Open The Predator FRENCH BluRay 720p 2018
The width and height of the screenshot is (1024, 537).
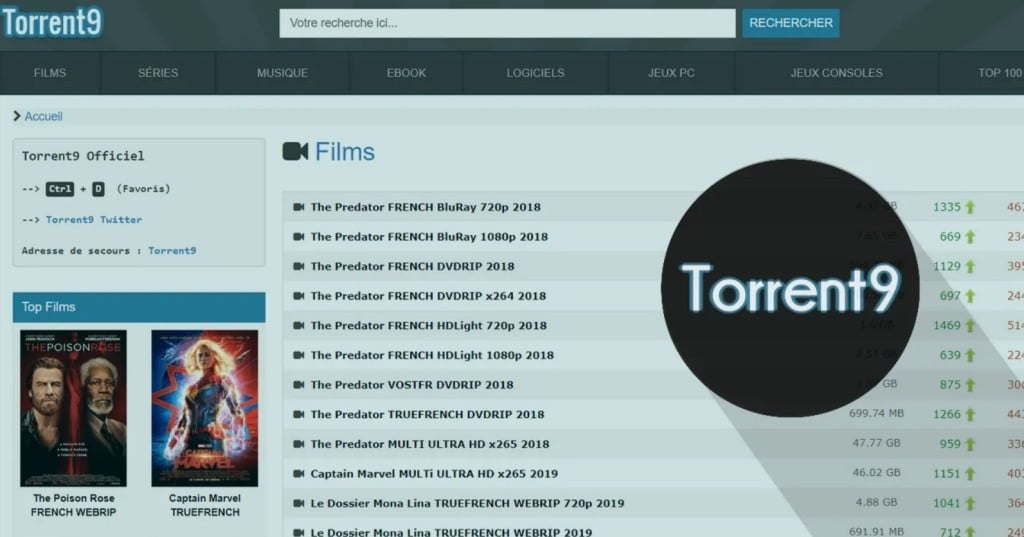[x=426, y=207]
